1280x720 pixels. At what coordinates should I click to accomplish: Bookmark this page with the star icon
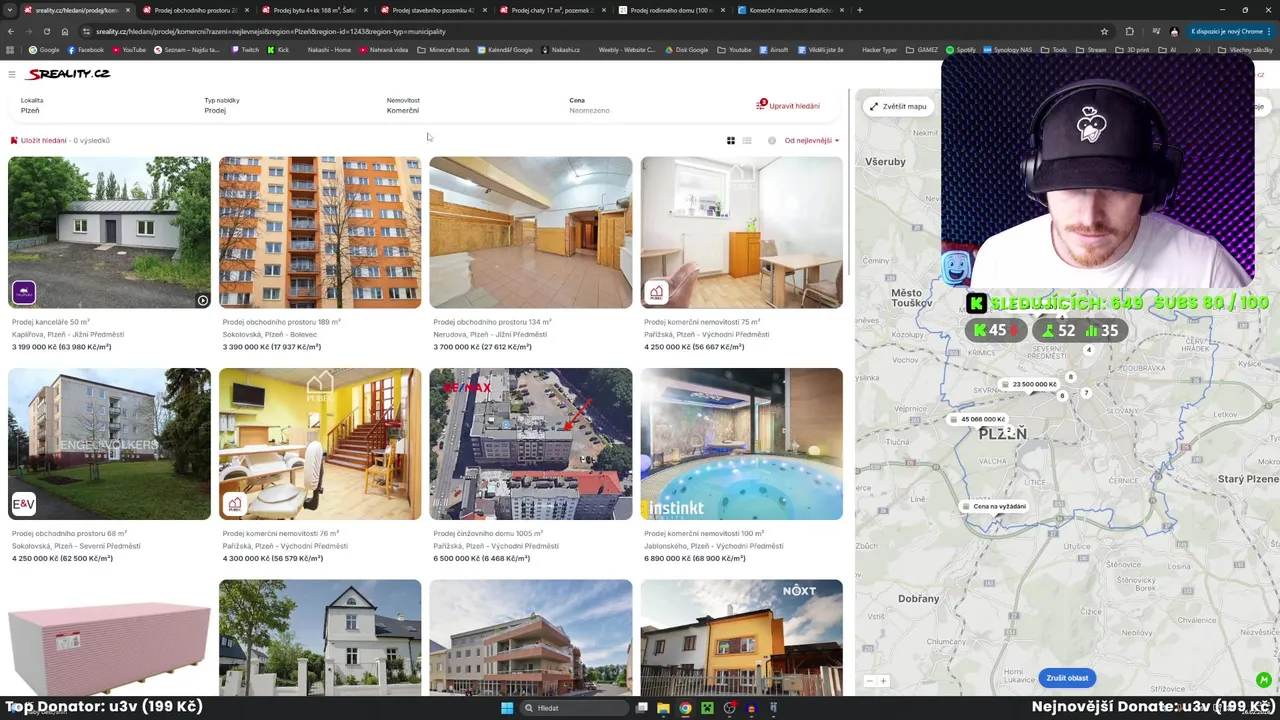tap(1104, 31)
